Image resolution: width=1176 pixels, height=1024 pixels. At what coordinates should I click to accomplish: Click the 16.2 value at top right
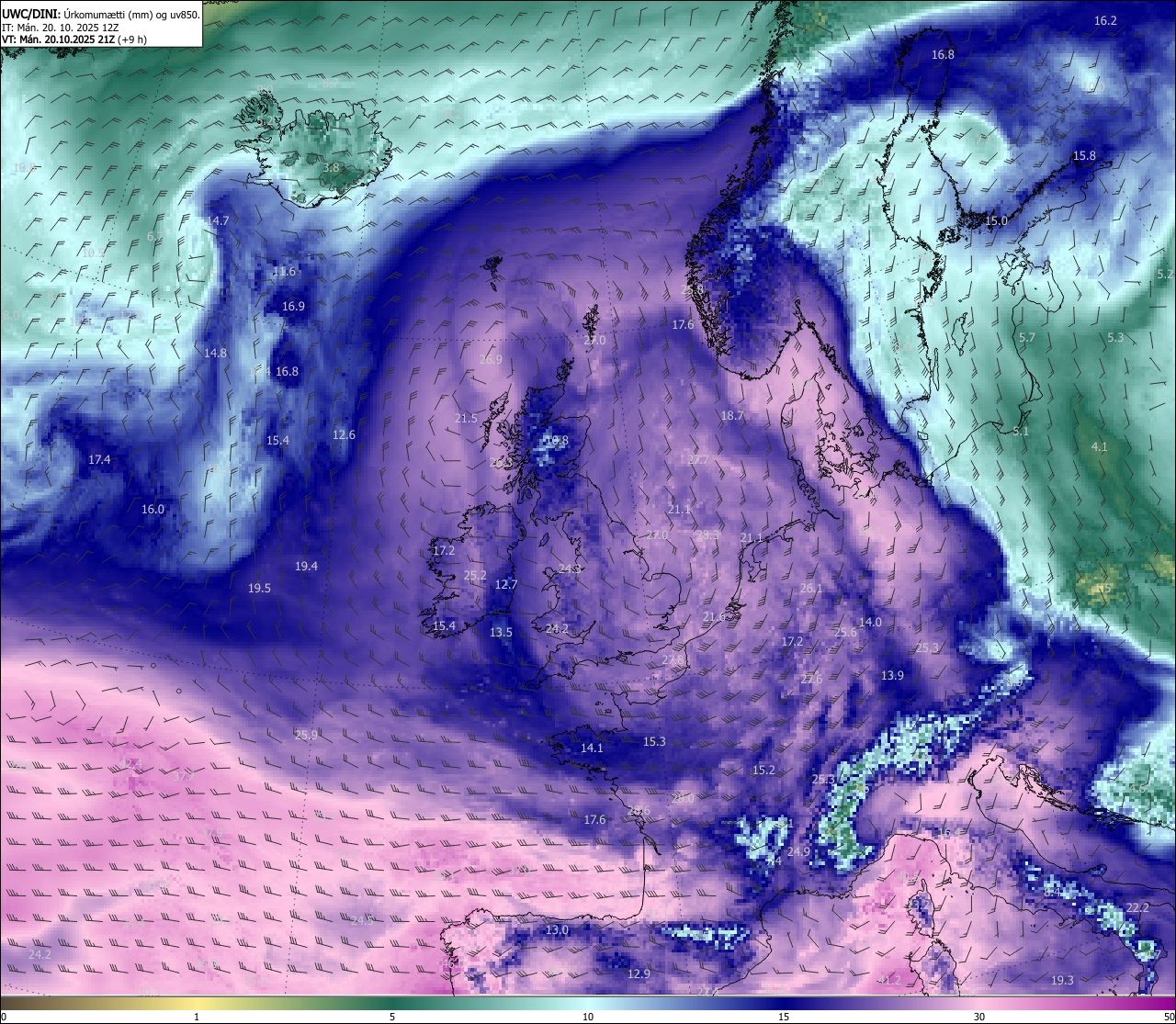pyautogui.click(x=1105, y=20)
